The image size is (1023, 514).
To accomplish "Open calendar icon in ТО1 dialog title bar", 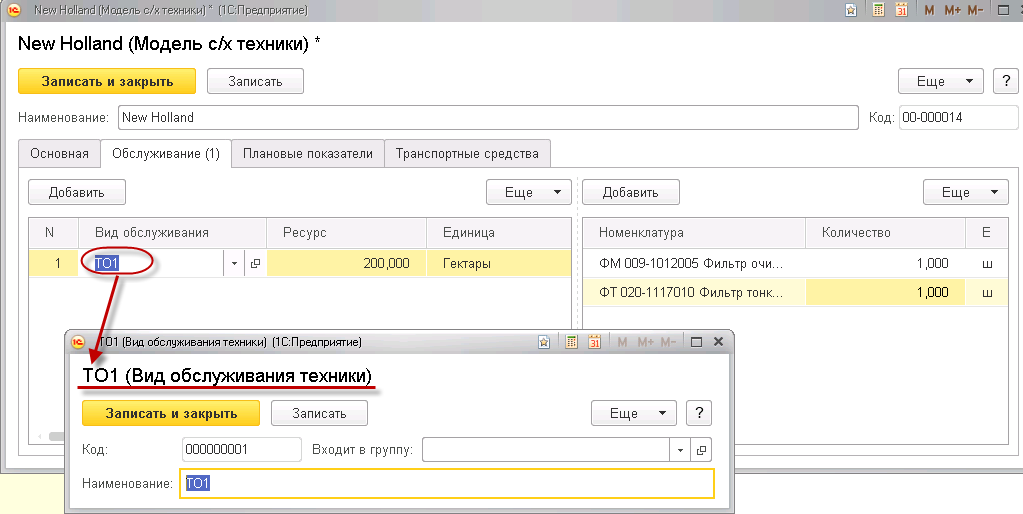I will pyautogui.click(x=594, y=342).
